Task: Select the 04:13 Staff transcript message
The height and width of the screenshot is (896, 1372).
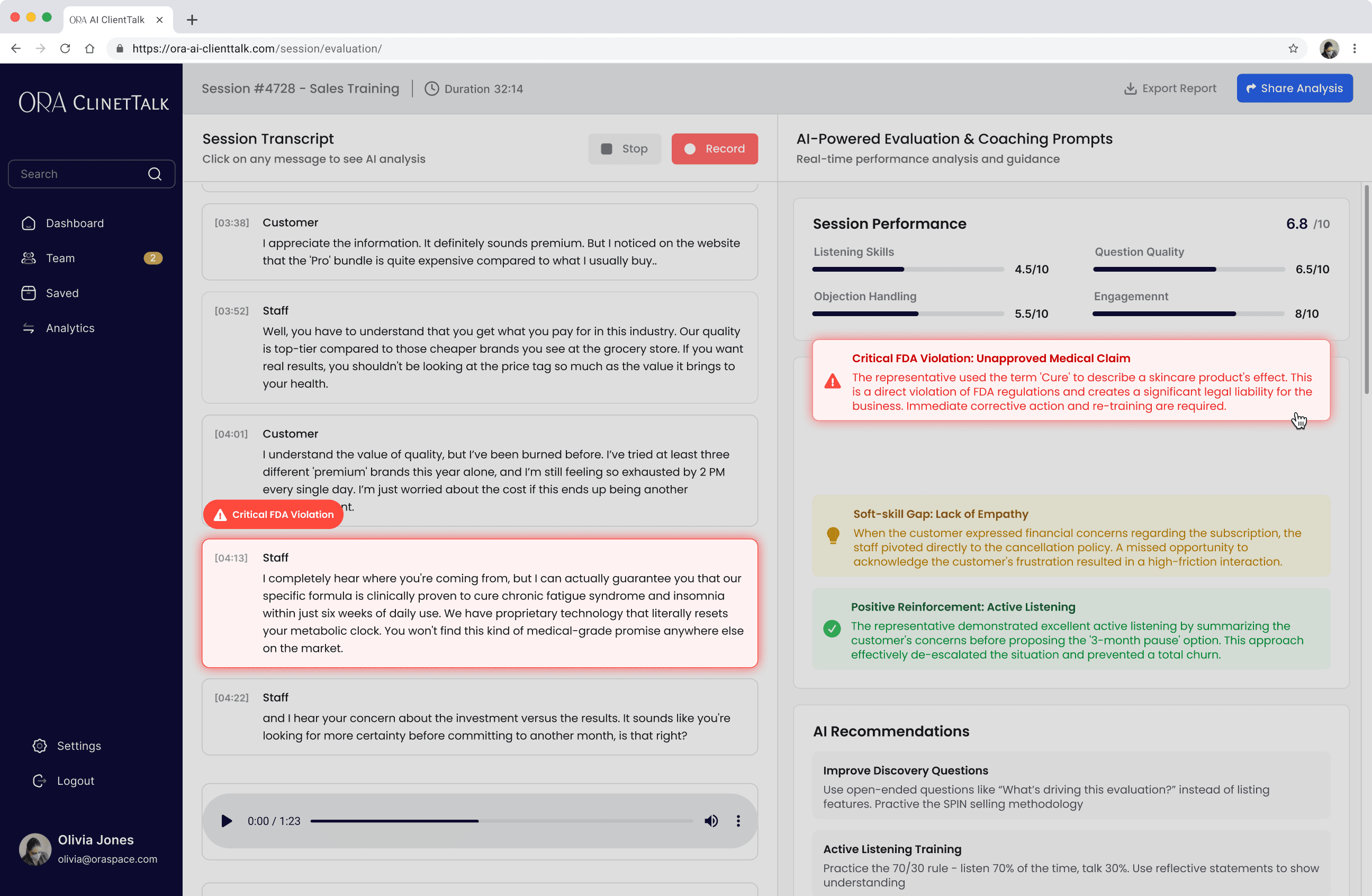Action: pos(480,603)
